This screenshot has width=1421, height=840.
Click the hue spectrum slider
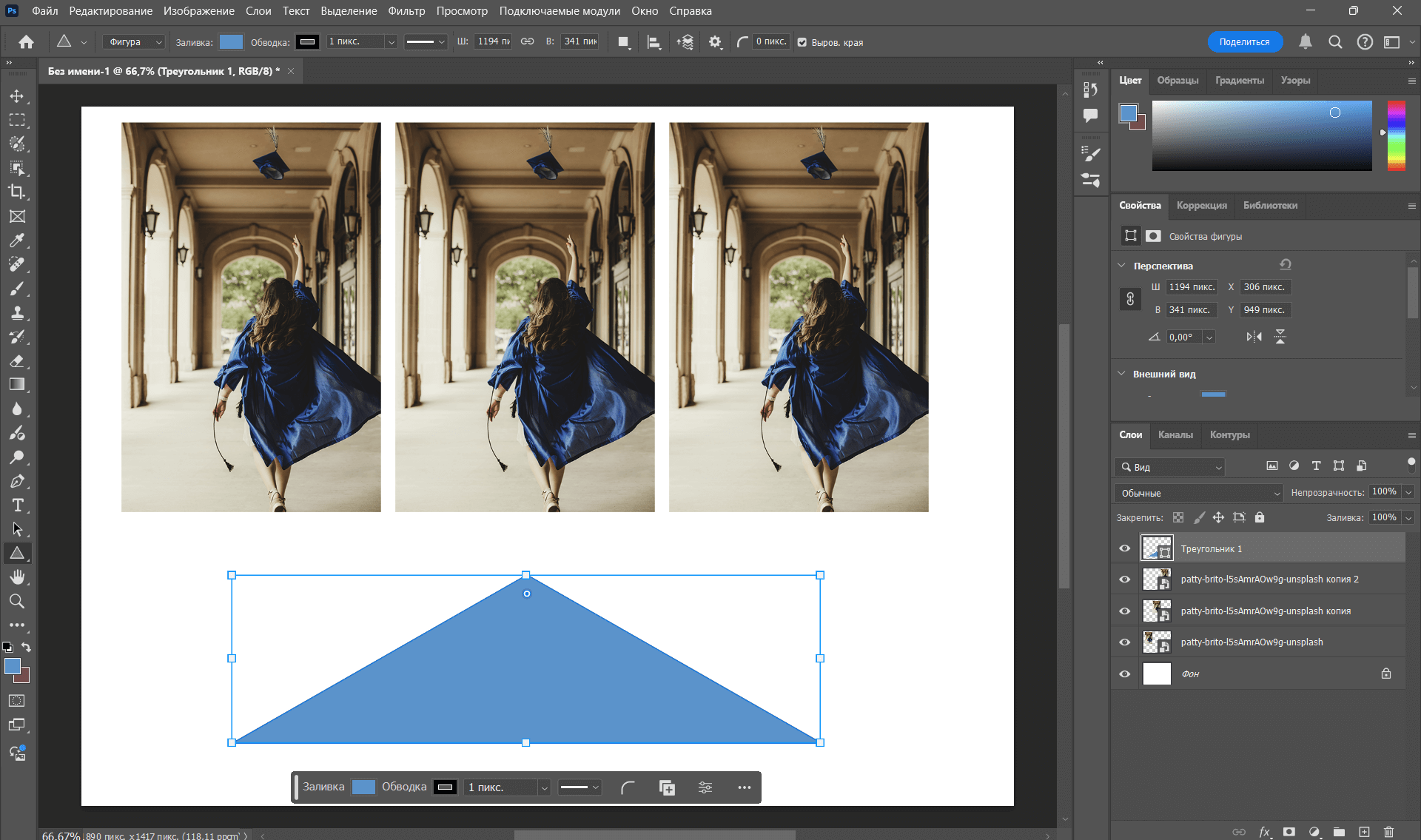pos(1397,135)
